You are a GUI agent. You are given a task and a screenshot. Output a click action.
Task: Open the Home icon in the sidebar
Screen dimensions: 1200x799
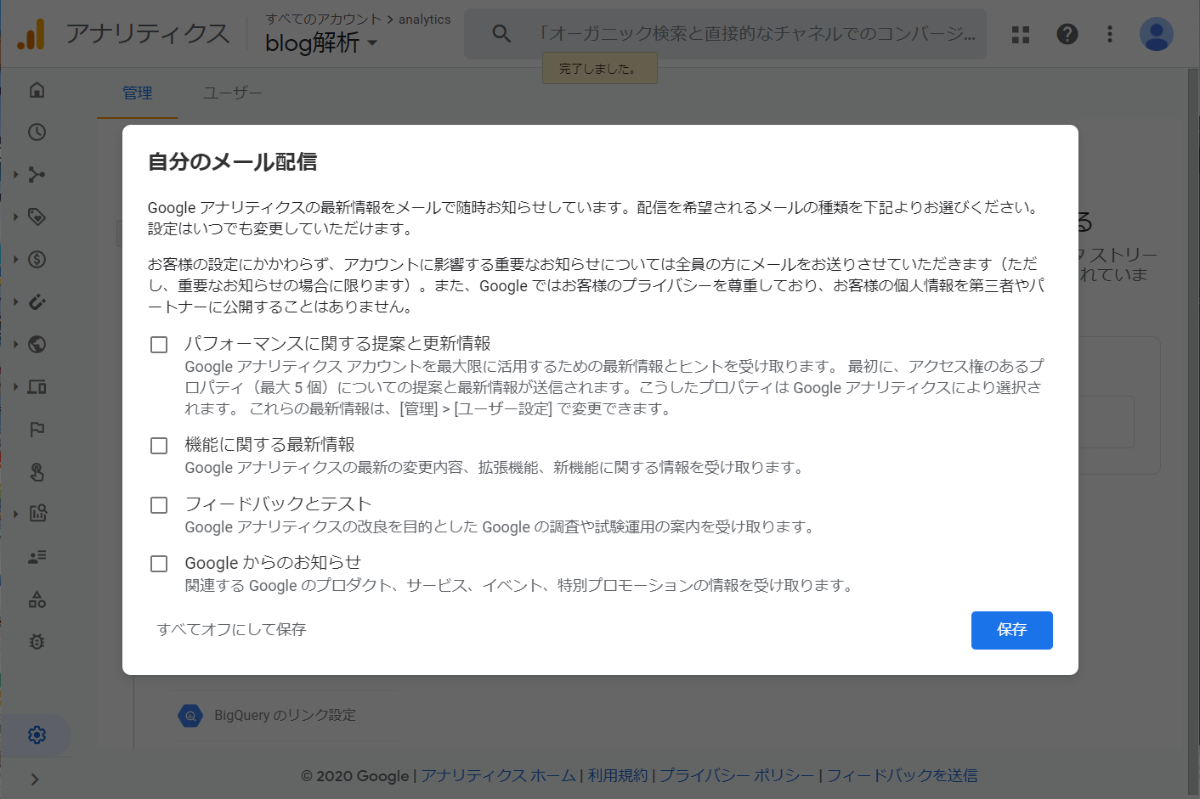tap(37, 90)
